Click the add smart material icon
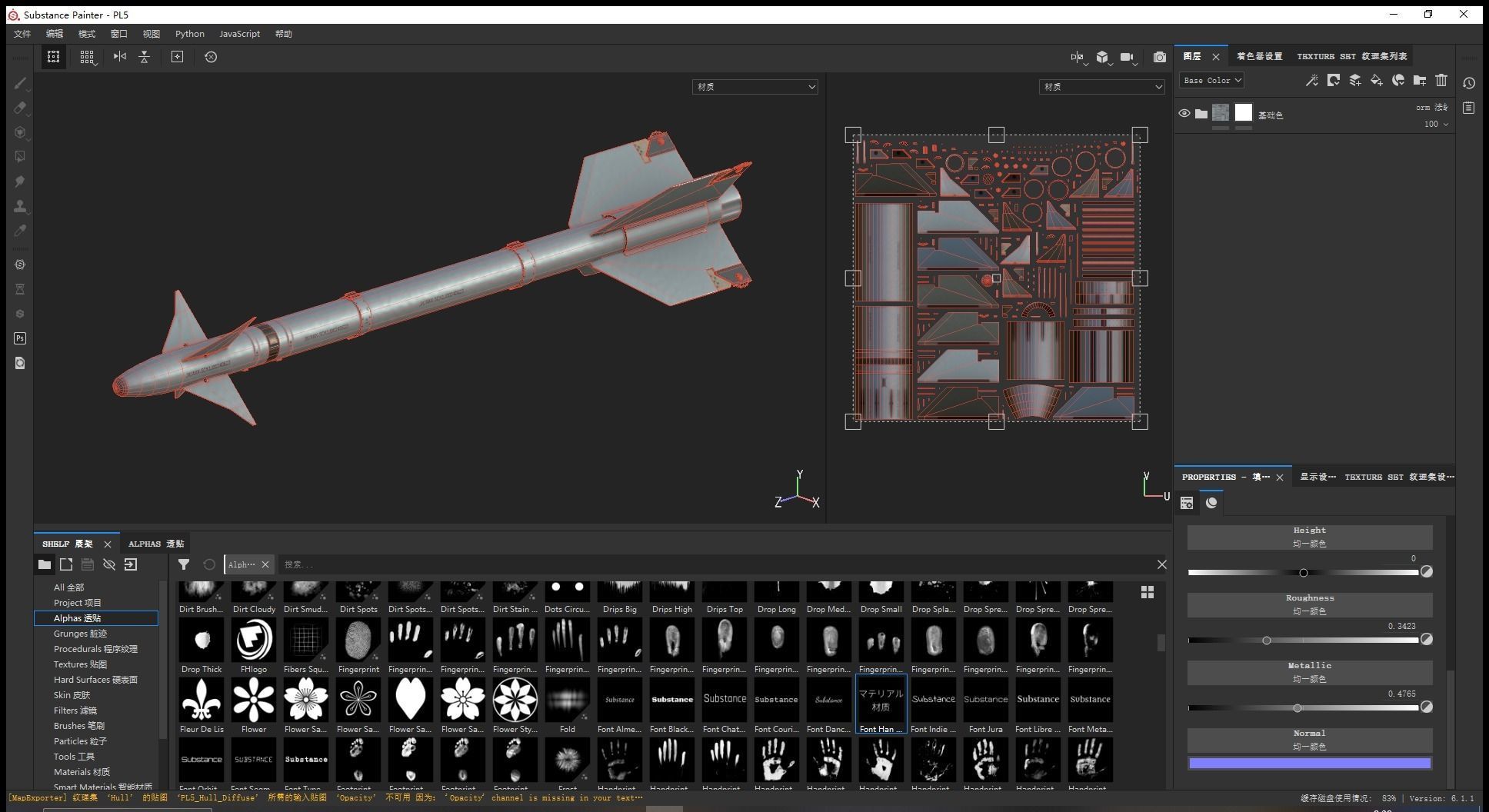Screen dimensions: 1489x812 1398,80
